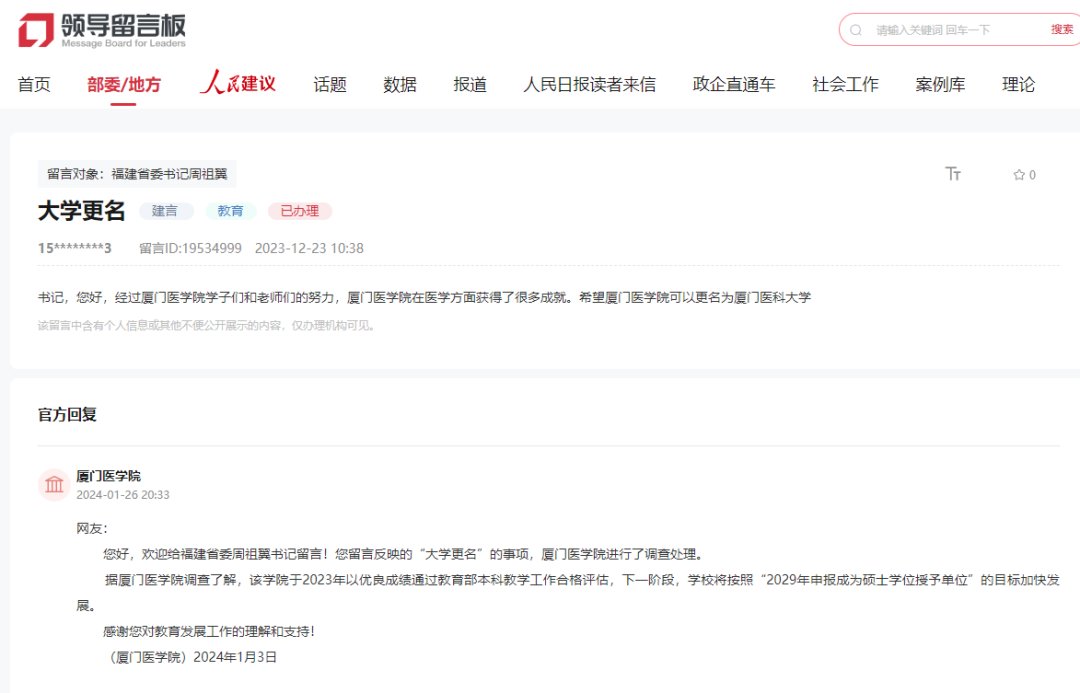Open the 部委/地方 section
Viewport: 1080px width, 693px height.
[123, 84]
